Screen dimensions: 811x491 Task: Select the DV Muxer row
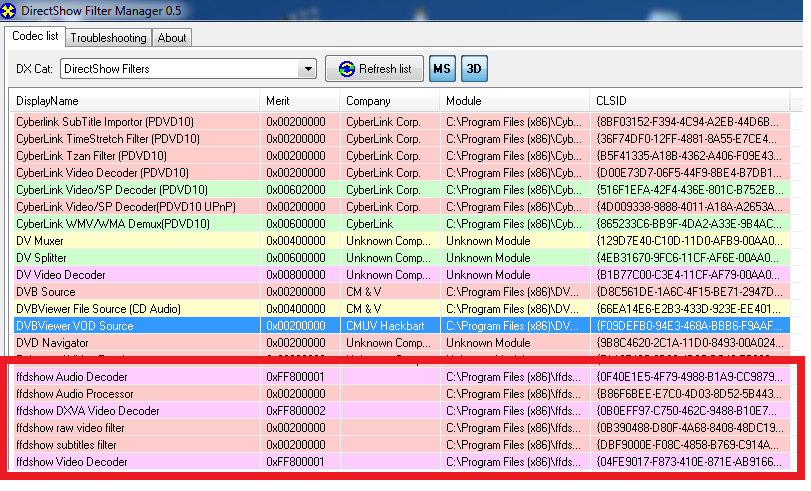401,241
